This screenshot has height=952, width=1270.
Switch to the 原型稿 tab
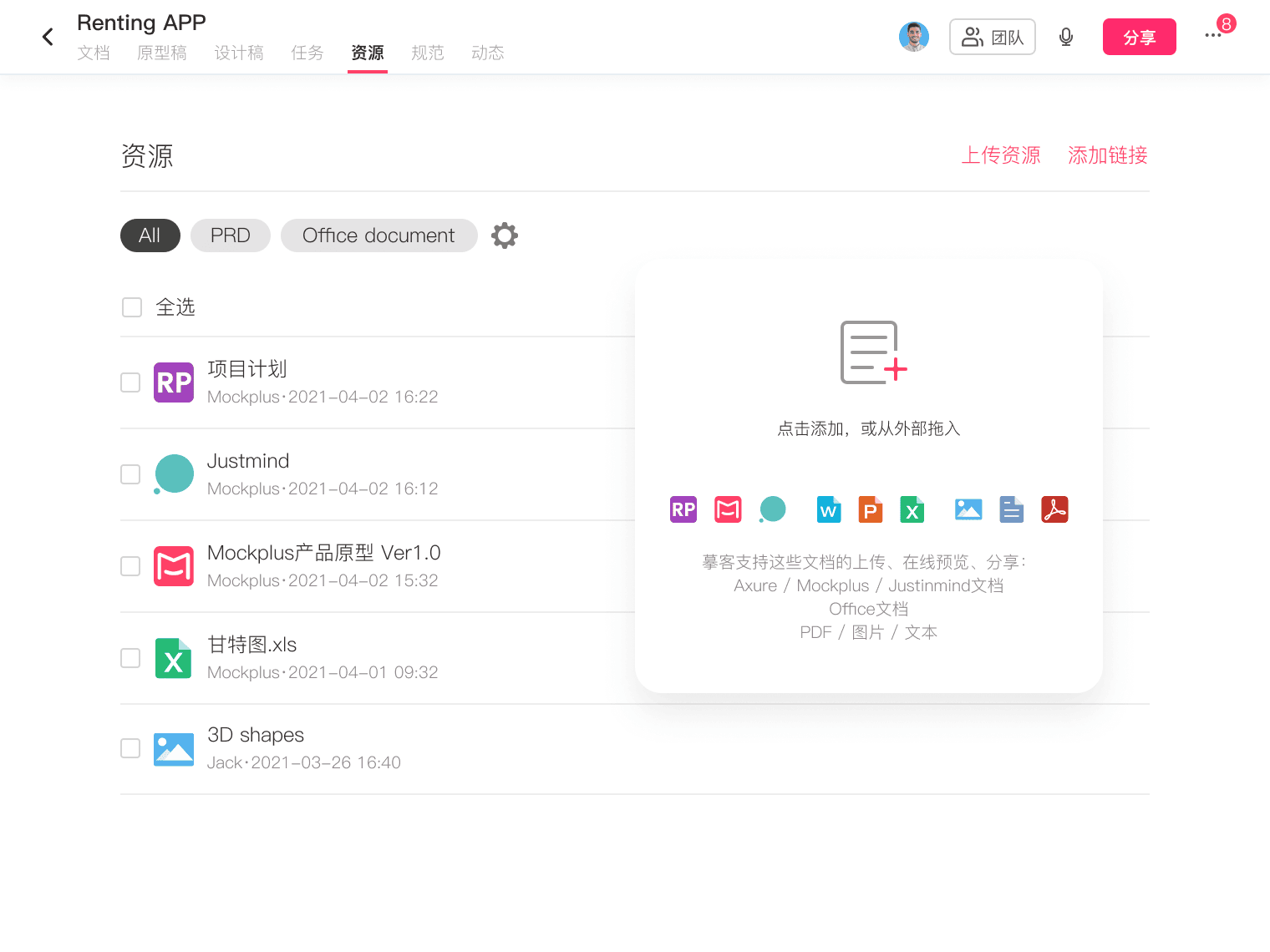[162, 53]
